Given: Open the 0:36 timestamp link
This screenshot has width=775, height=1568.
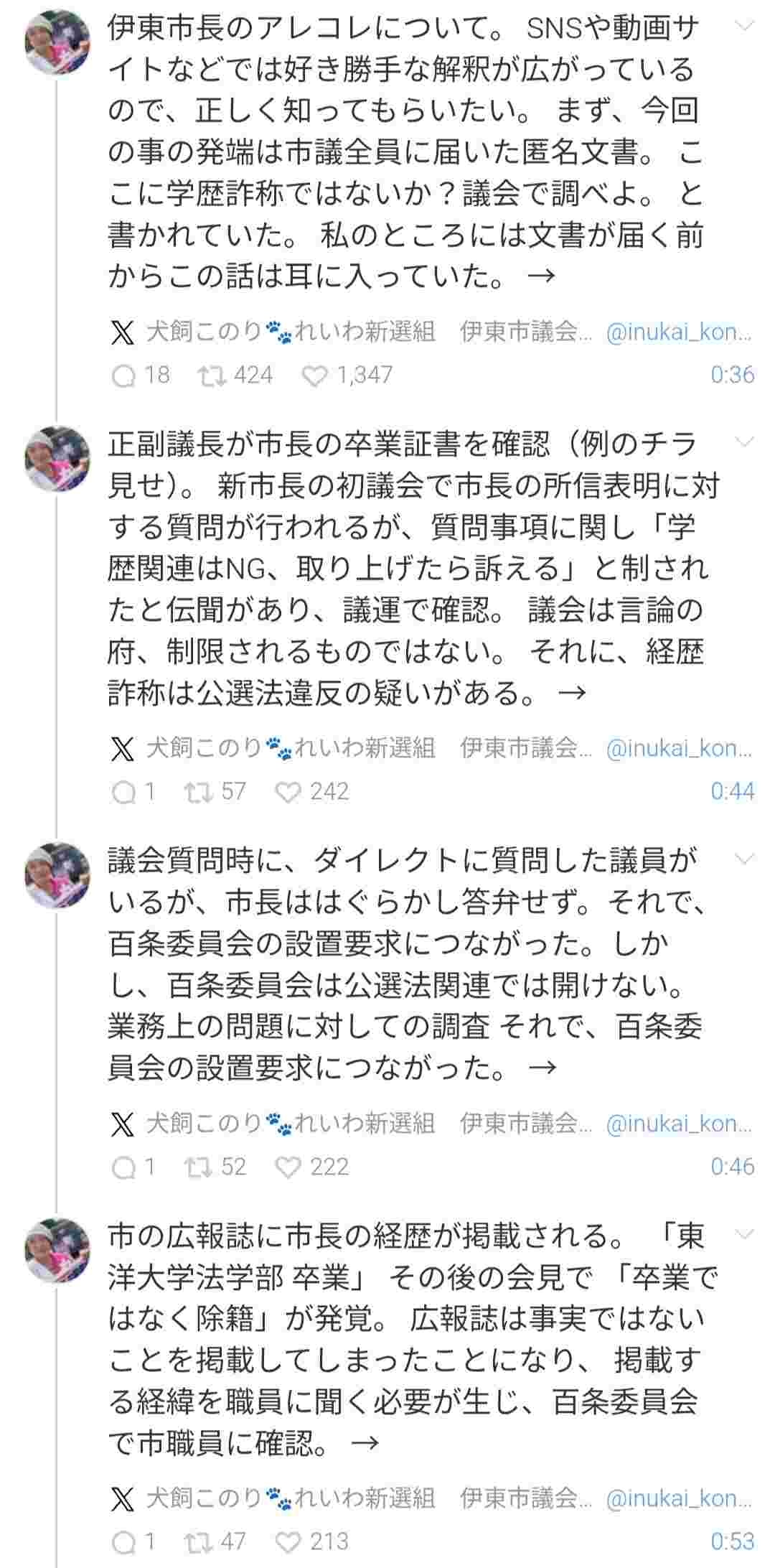Looking at the screenshot, I should coord(732,375).
